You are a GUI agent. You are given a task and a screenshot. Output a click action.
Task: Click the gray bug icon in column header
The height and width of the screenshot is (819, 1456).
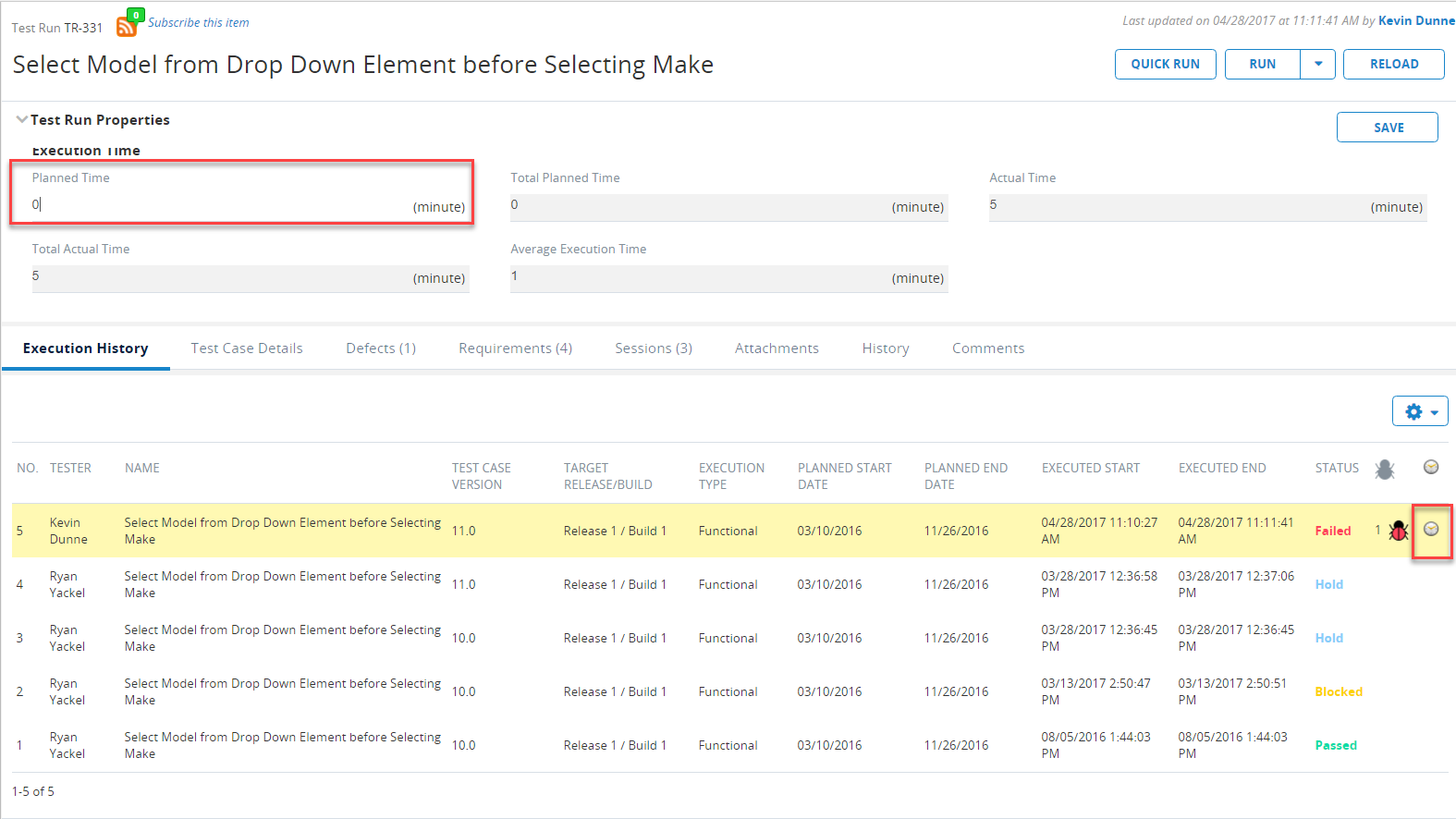click(1384, 470)
